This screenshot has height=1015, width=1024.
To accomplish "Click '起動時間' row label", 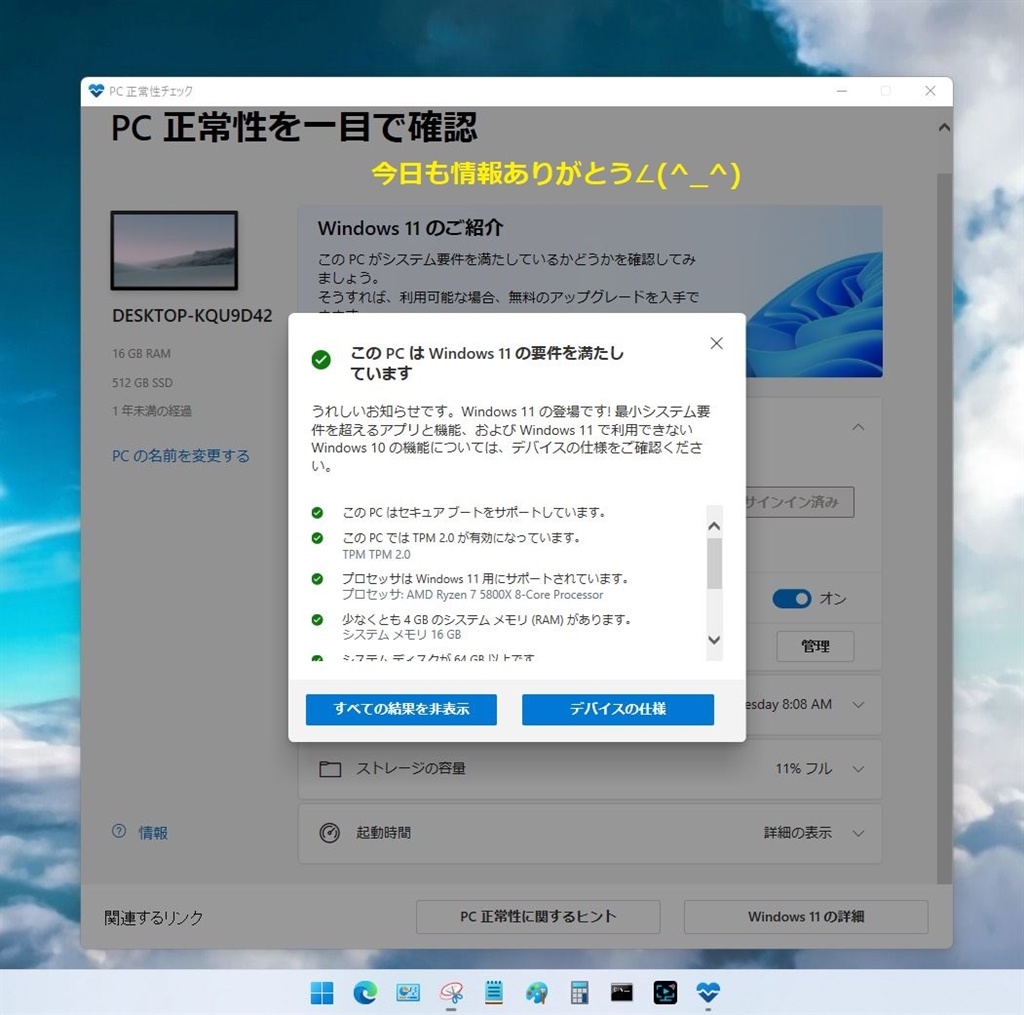I will tap(383, 833).
